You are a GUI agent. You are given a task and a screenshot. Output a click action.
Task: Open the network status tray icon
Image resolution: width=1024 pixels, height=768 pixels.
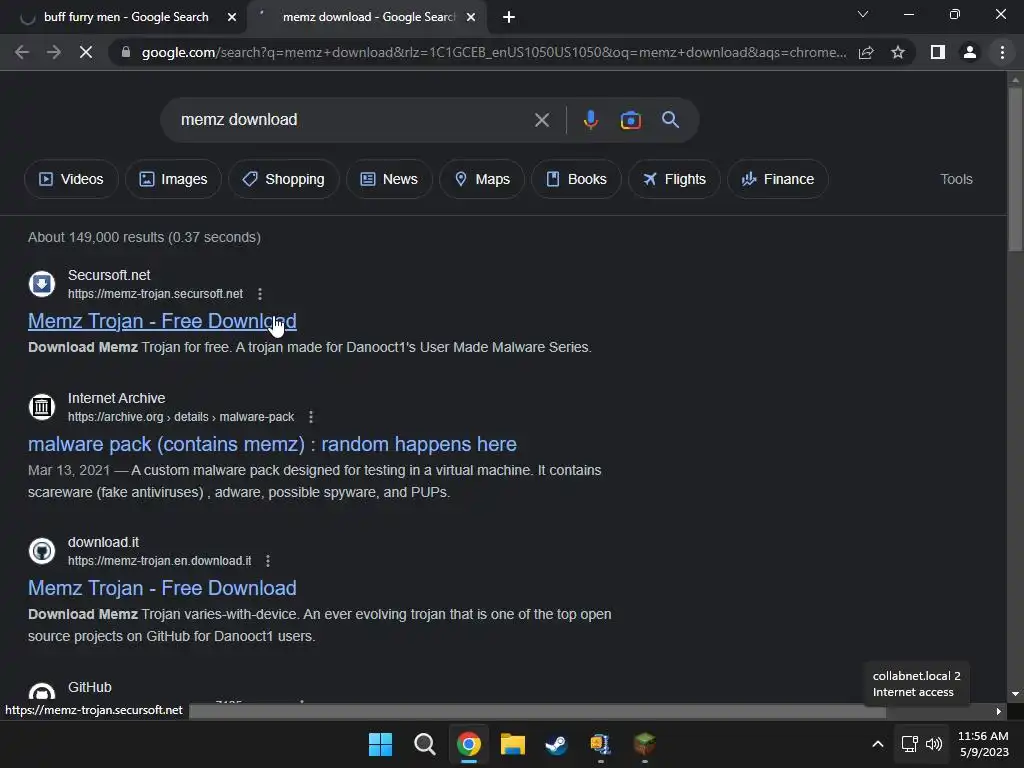pyautogui.click(x=909, y=744)
